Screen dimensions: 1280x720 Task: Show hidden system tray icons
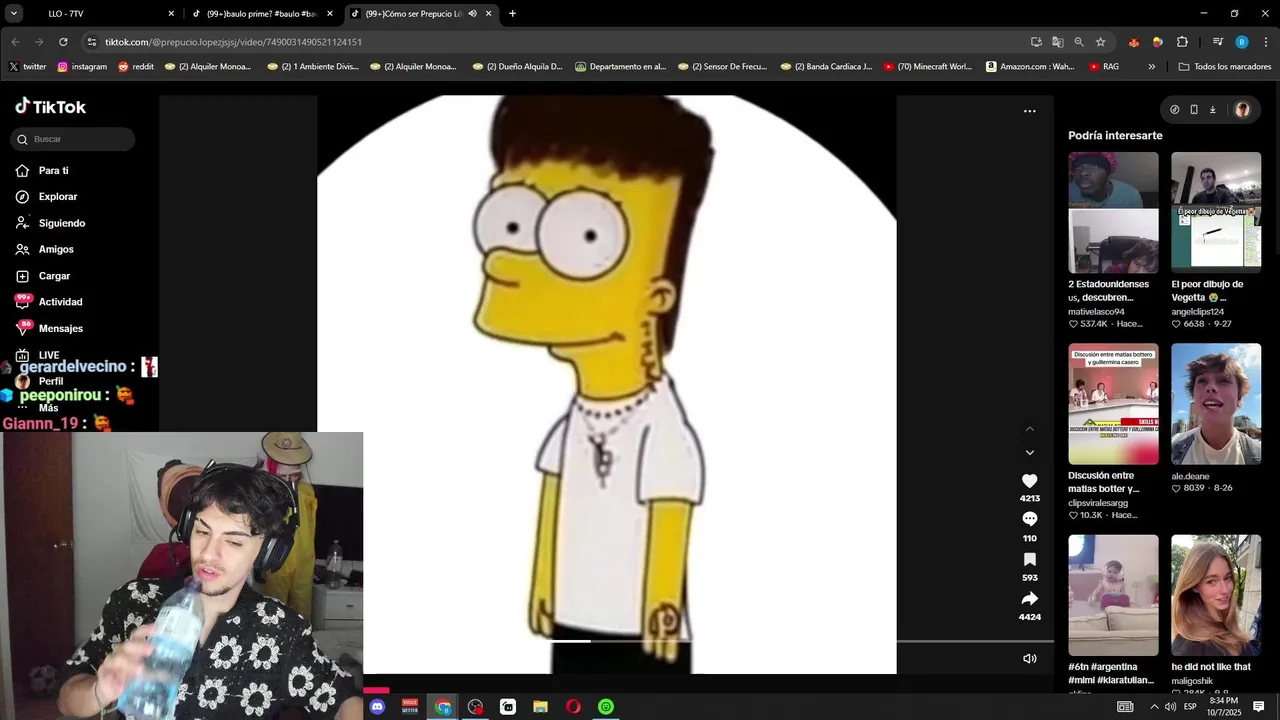coord(1154,706)
